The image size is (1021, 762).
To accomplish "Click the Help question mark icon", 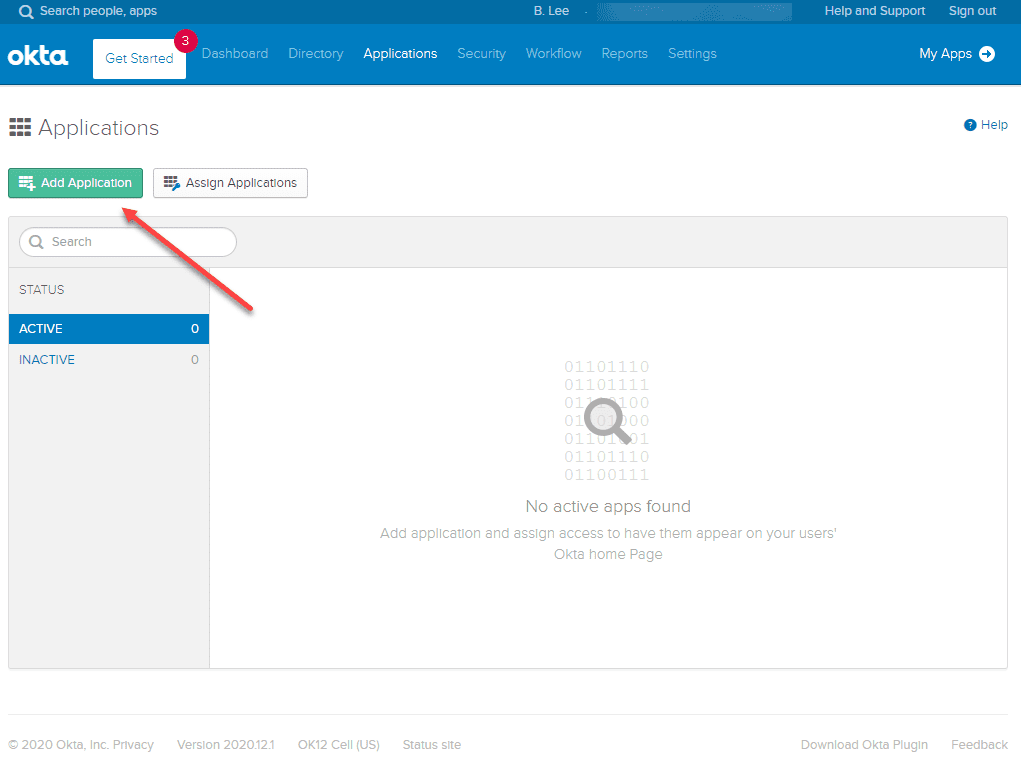I will point(970,125).
